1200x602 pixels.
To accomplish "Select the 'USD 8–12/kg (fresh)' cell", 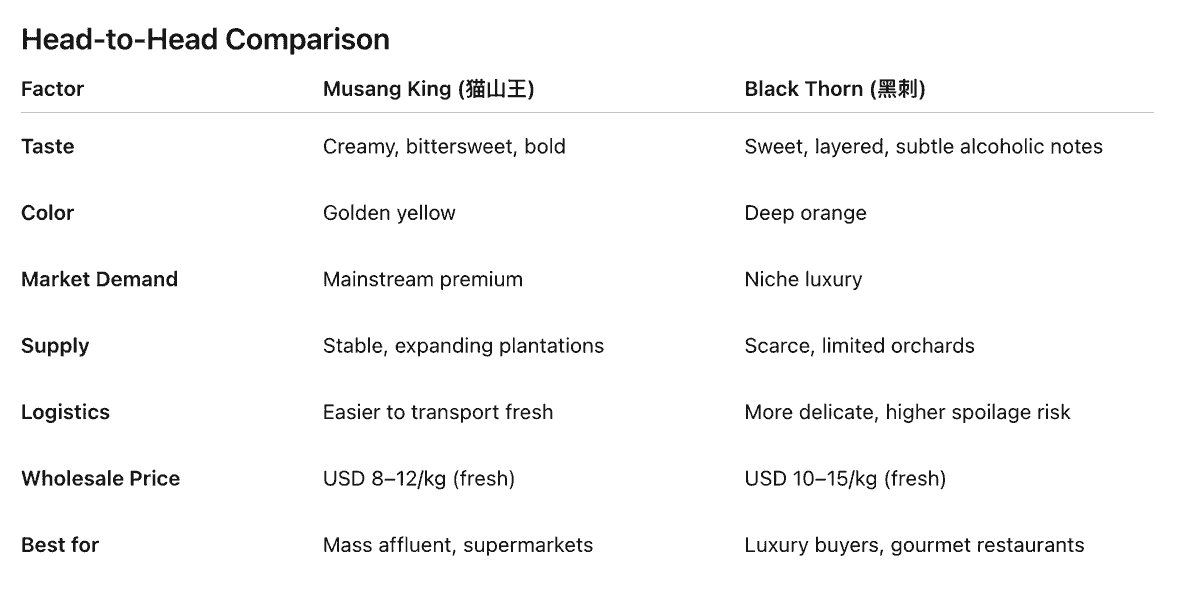I will (x=418, y=479).
